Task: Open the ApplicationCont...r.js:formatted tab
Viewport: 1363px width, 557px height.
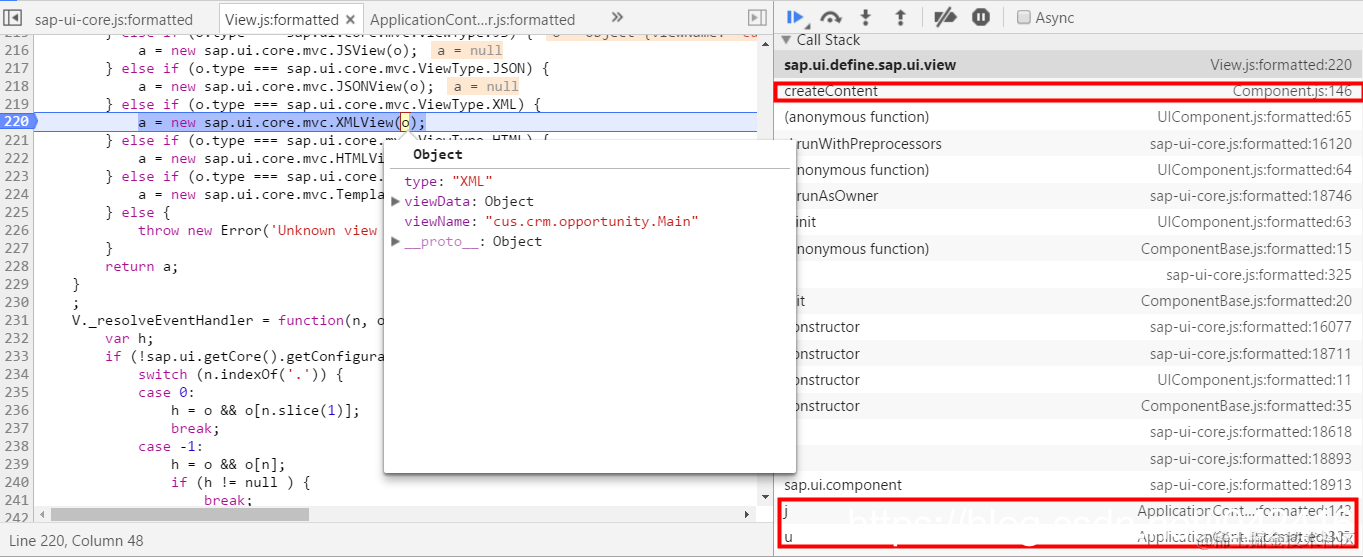Action: (472, 19)
